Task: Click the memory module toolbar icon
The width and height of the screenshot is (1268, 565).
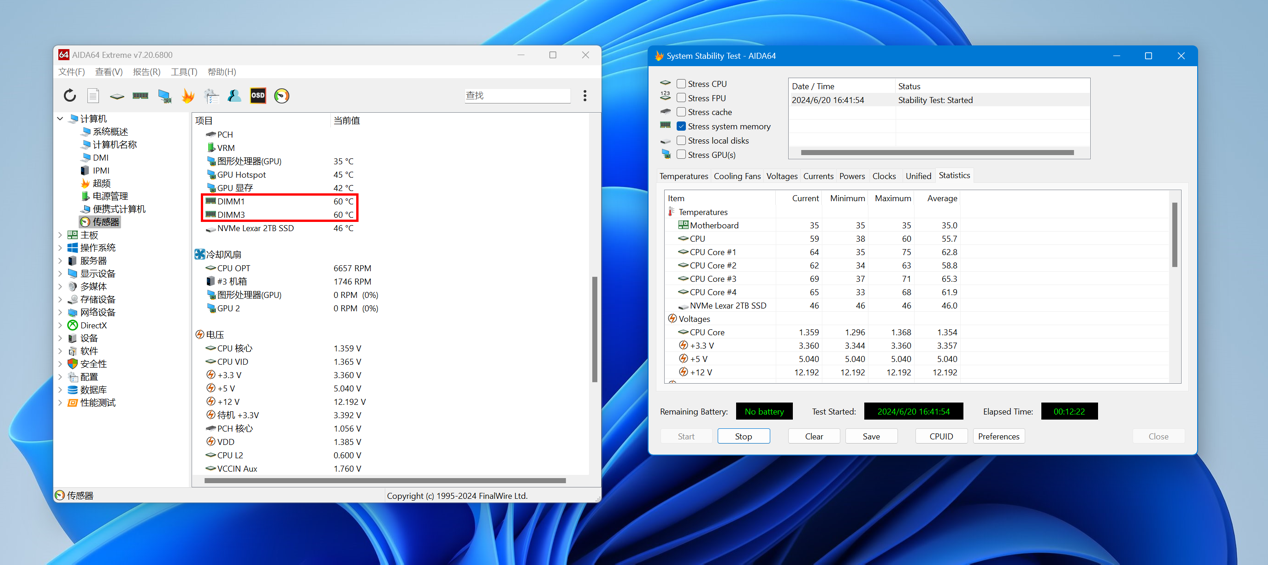Action: [141, 96]
